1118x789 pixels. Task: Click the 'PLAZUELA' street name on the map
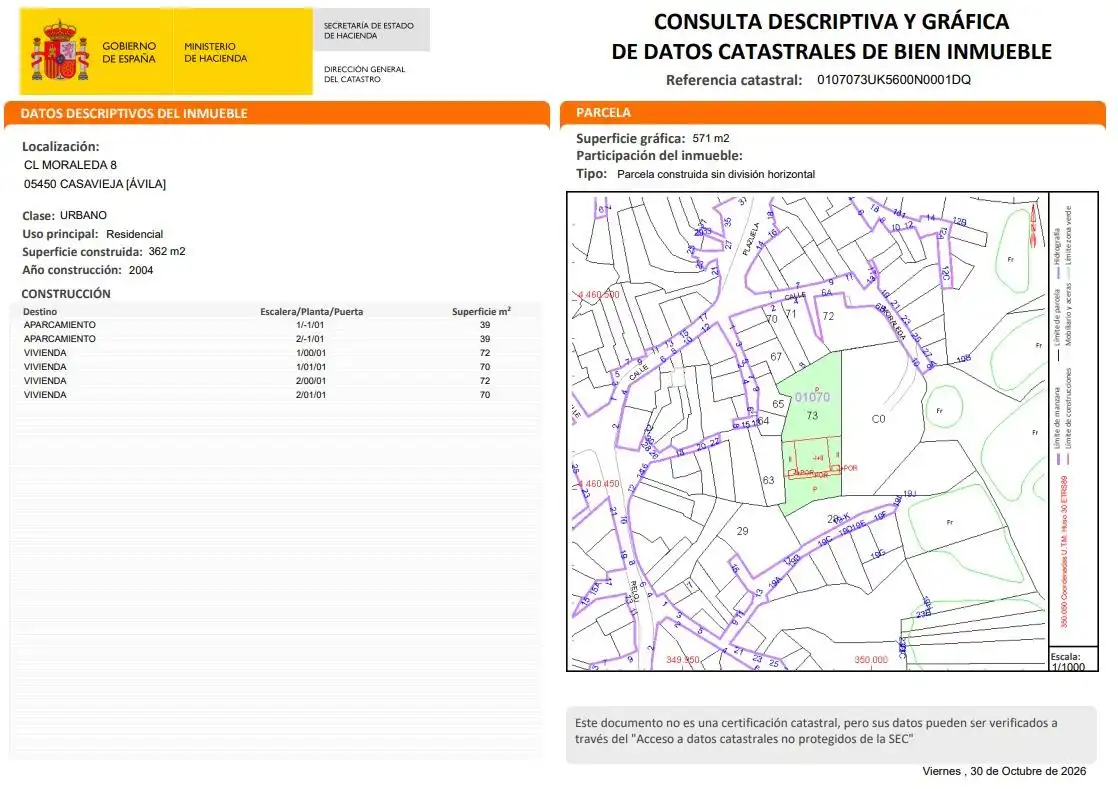pyautogui.click(x=751, y=239)
